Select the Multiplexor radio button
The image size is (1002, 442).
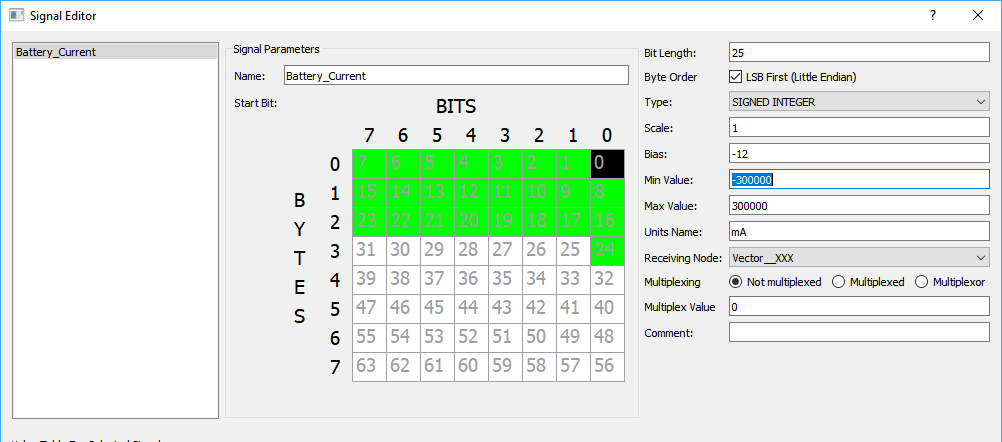click(922, 282)
